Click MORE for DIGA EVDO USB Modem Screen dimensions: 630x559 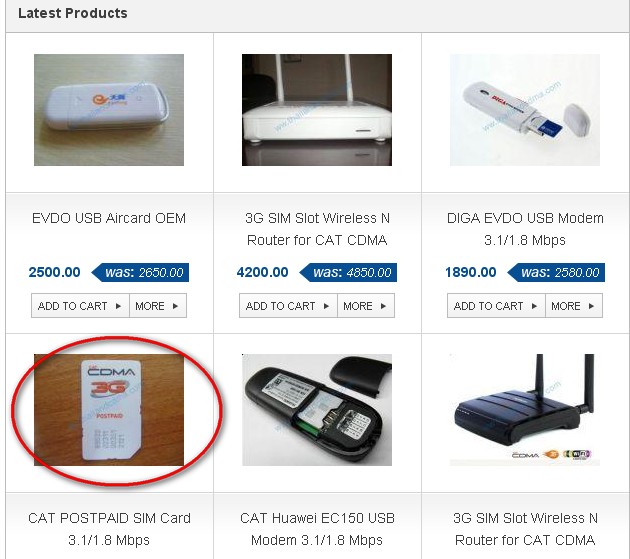coord(574,306)
